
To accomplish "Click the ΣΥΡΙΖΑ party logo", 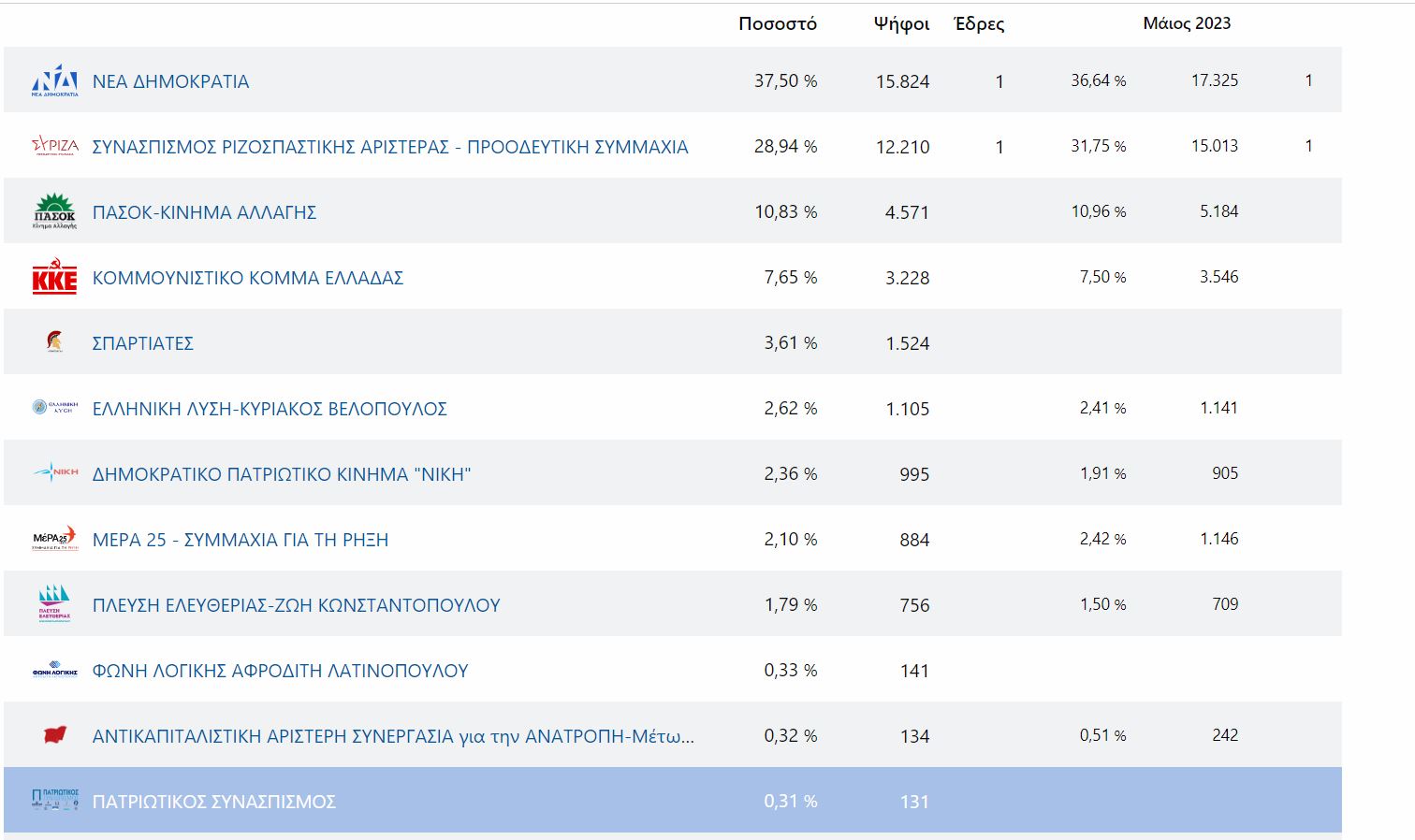I will tap(54, 147).
